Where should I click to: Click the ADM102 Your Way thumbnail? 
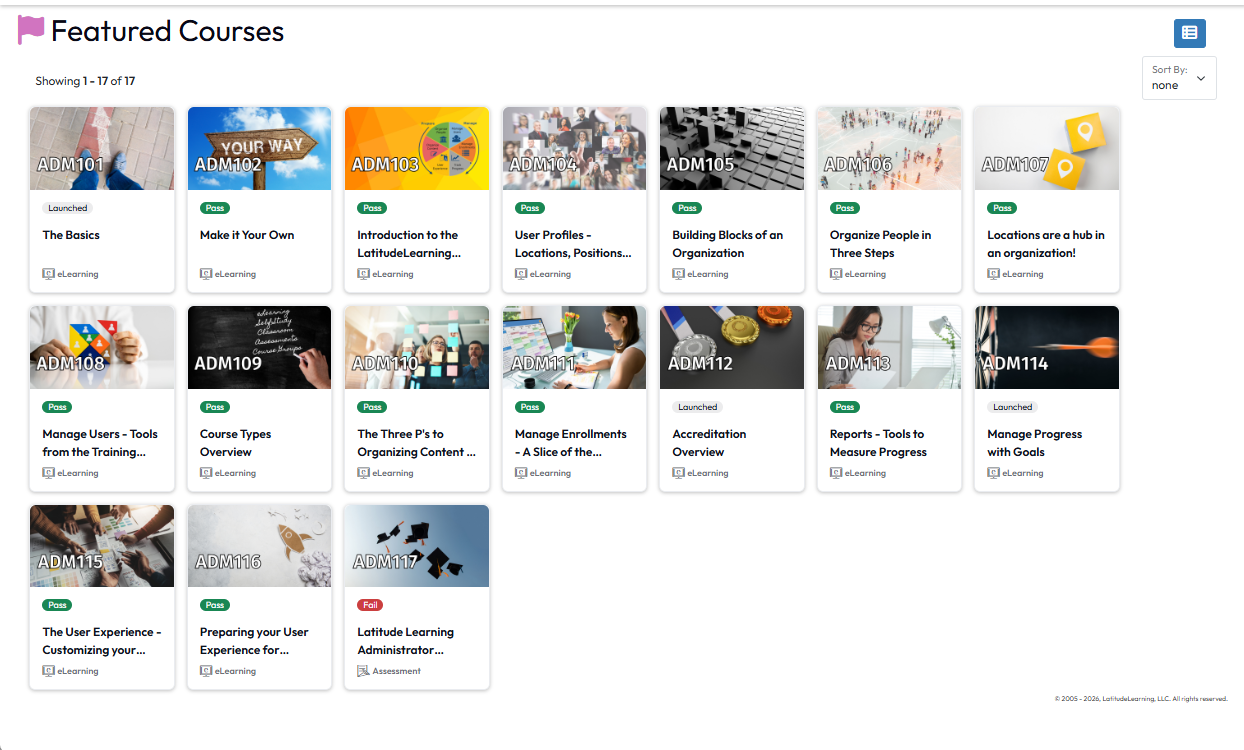click(x=259, y=148)
